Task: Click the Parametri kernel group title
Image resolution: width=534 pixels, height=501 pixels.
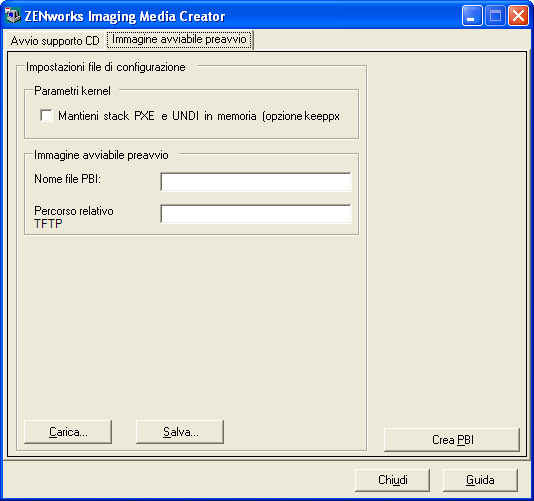Action: click(x=73, y=91)
